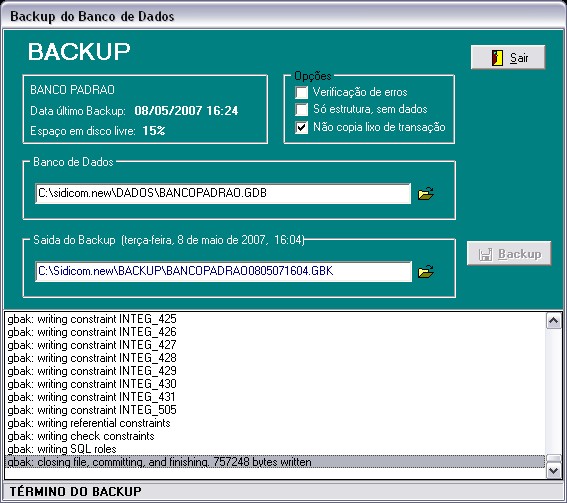Image resolution: width=567 pixels, height=503 pixels.
Task: Select log line writing constraint INTEG_425
Action: [x=275, y=319]
